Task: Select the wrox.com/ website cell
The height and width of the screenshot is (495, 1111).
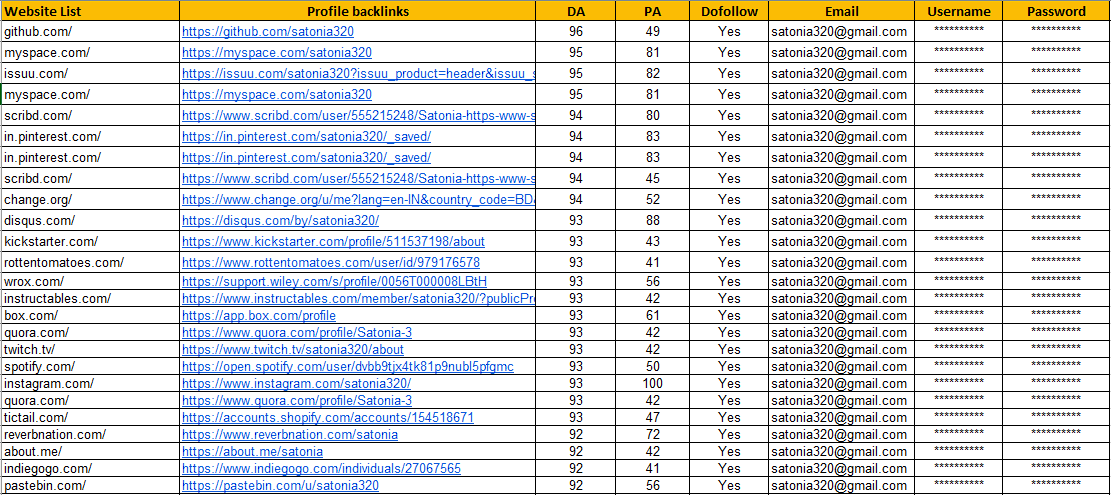Action: [90, 282]
